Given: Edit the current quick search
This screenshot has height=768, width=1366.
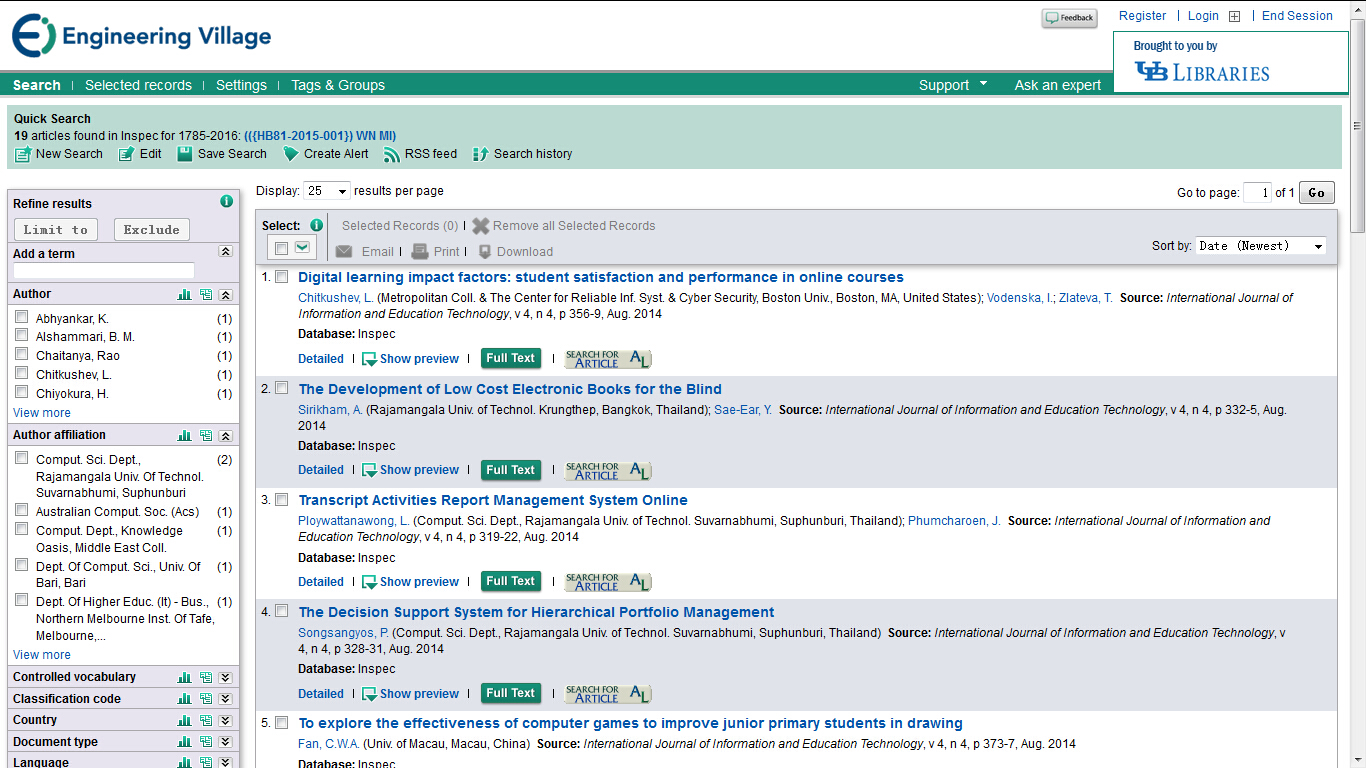Looking at the screenshot, I should point(140,154).
